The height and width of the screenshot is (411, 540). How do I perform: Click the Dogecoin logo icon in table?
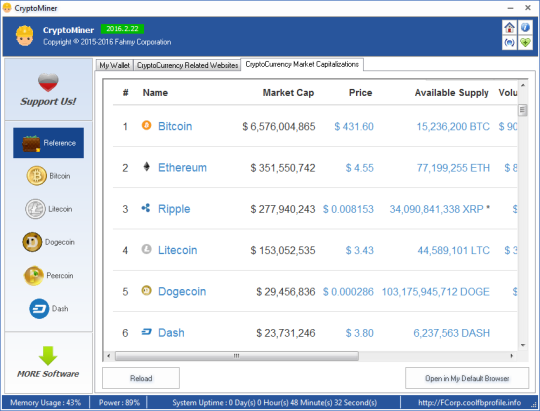(x=146, y=290)
